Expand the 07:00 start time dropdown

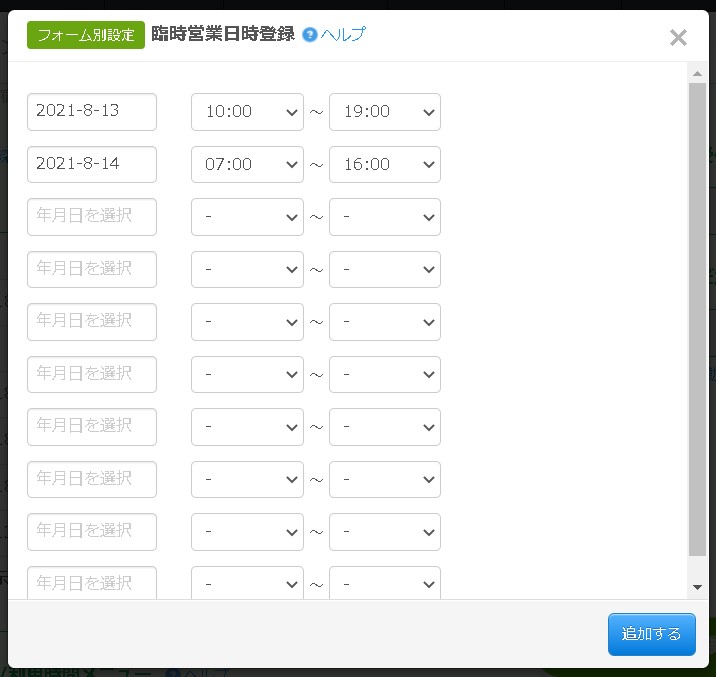[x=247, y=164]
